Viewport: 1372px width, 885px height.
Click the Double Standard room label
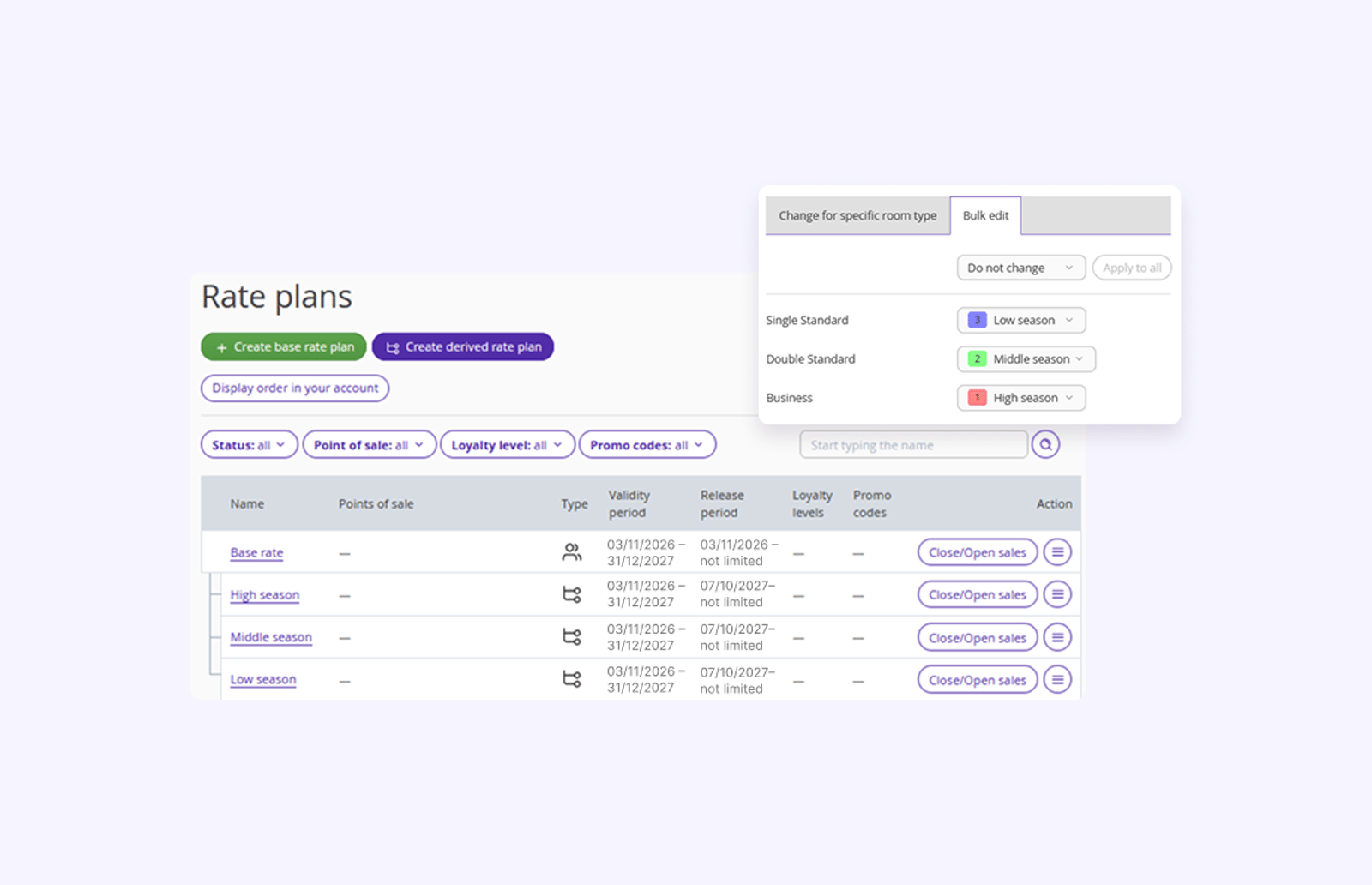(810, 358)
